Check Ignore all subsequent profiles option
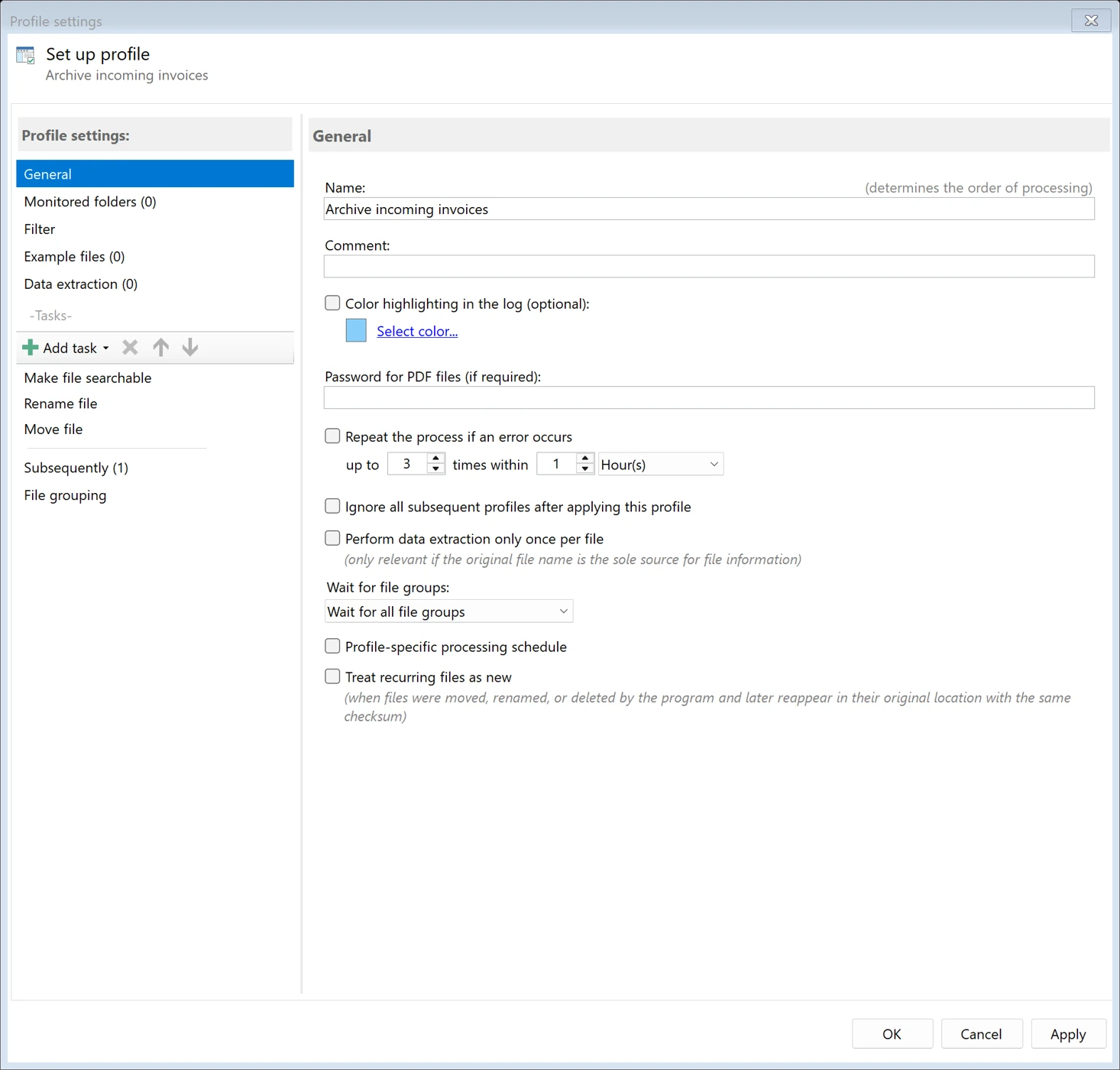 point(332,507)
